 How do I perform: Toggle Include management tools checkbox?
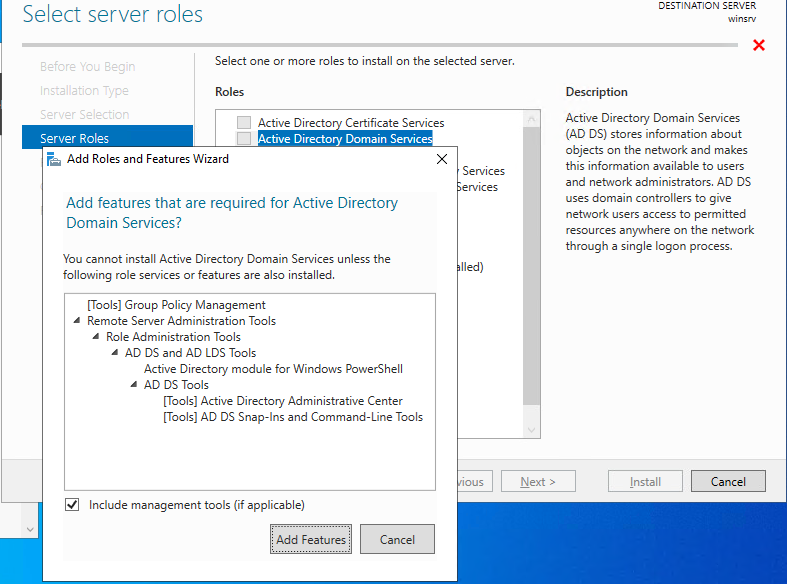click(x=72, y=505)
